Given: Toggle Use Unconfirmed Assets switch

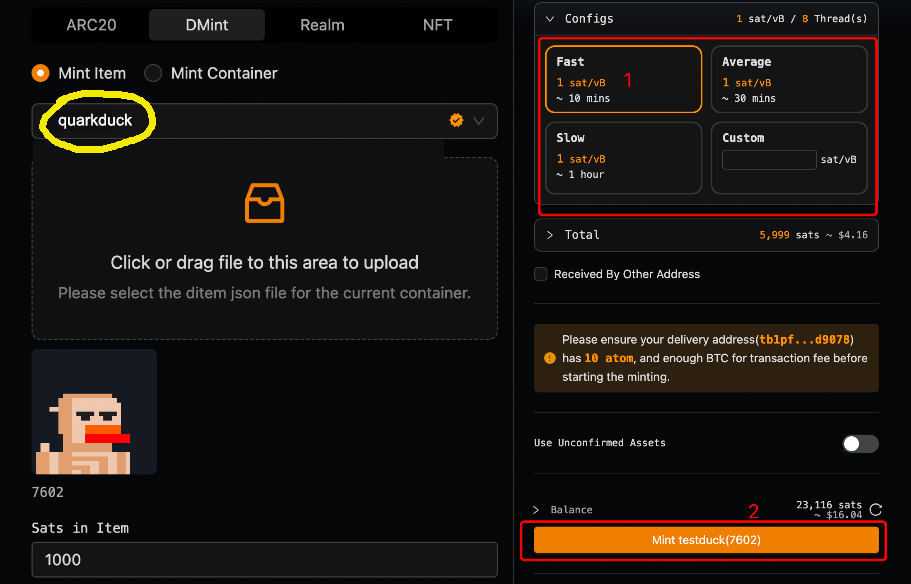Looking at the screenshot, I should point(860,443).
